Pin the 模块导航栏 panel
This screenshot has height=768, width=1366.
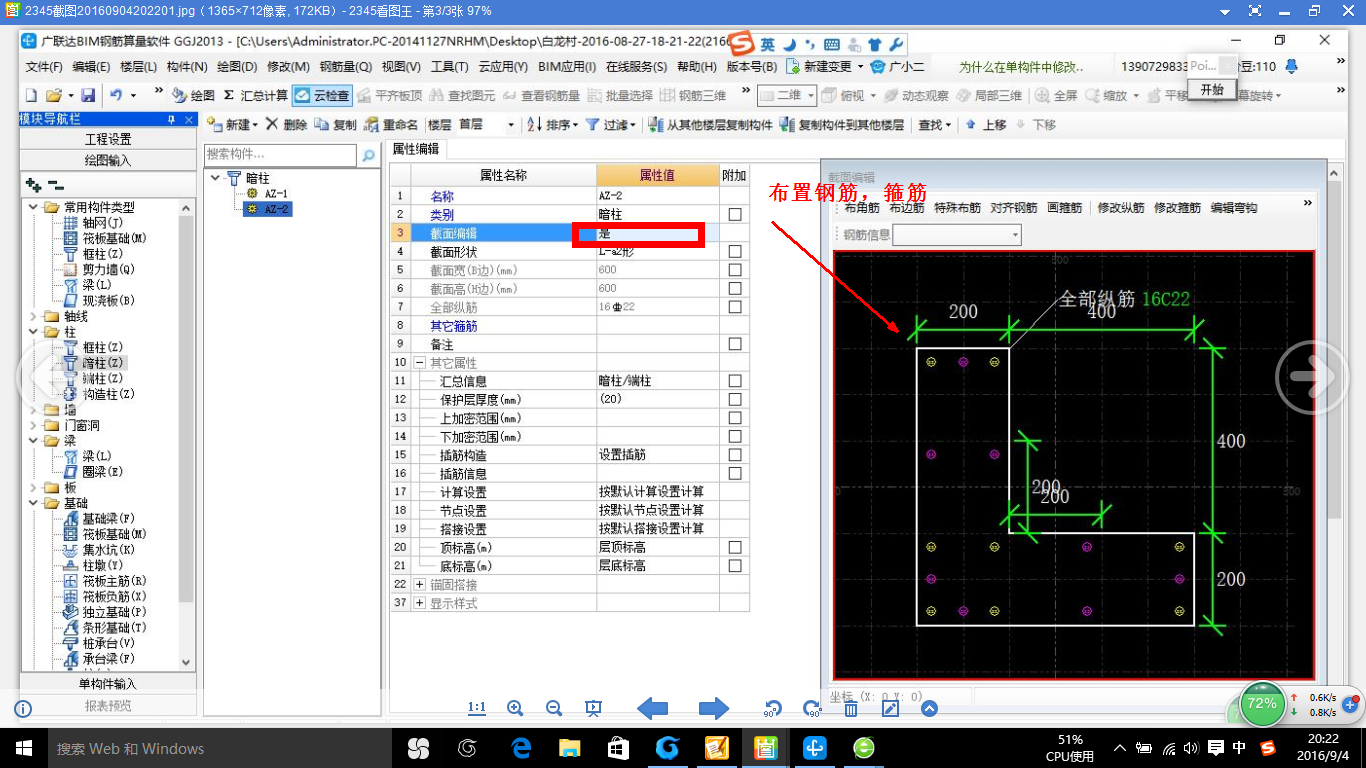tap(171, 119)
